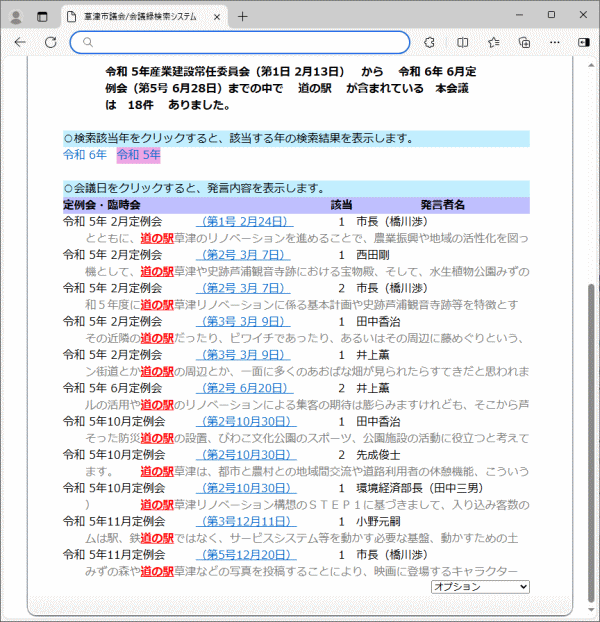Open 第2号 3月 7日 link with 2 hits

point(243,288)
